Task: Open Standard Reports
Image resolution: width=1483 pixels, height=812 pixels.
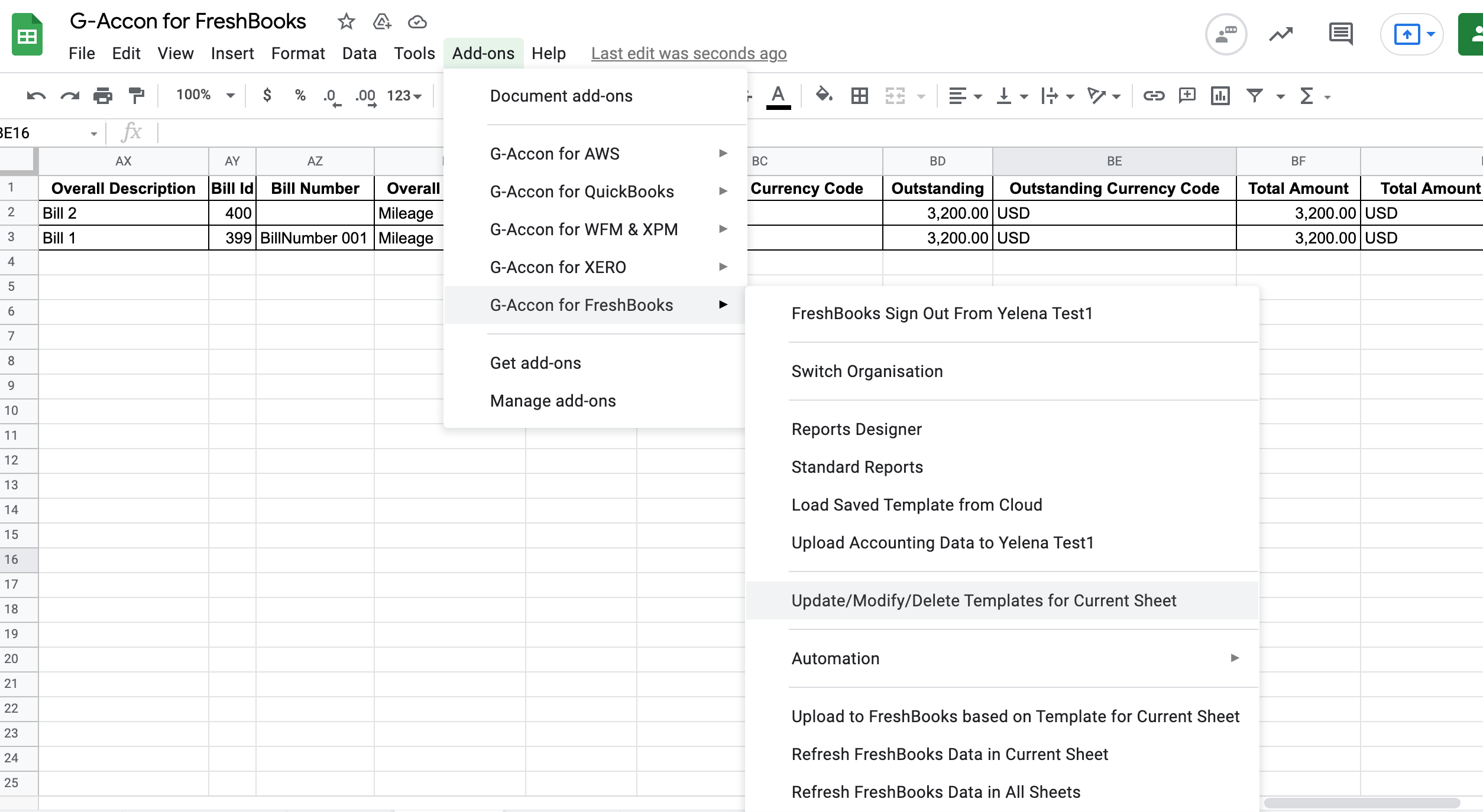Action: [x=1002, y=467]
